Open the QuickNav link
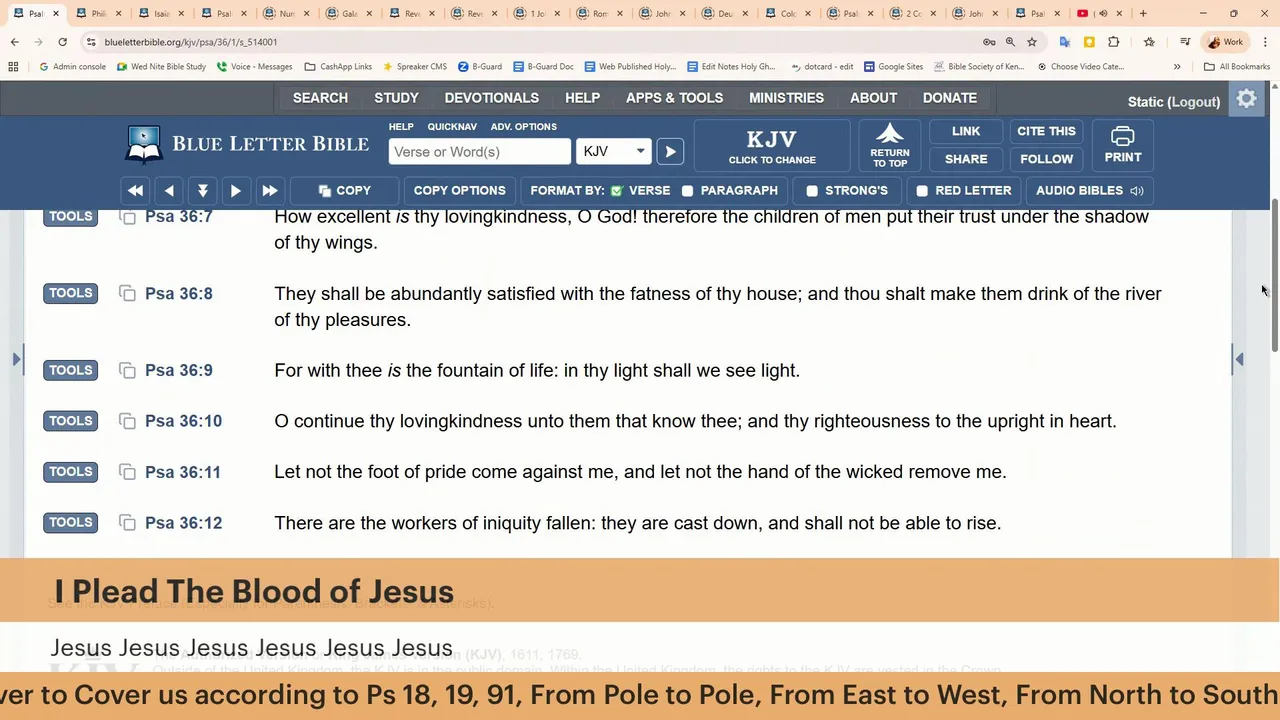 (x=452, y=127)
